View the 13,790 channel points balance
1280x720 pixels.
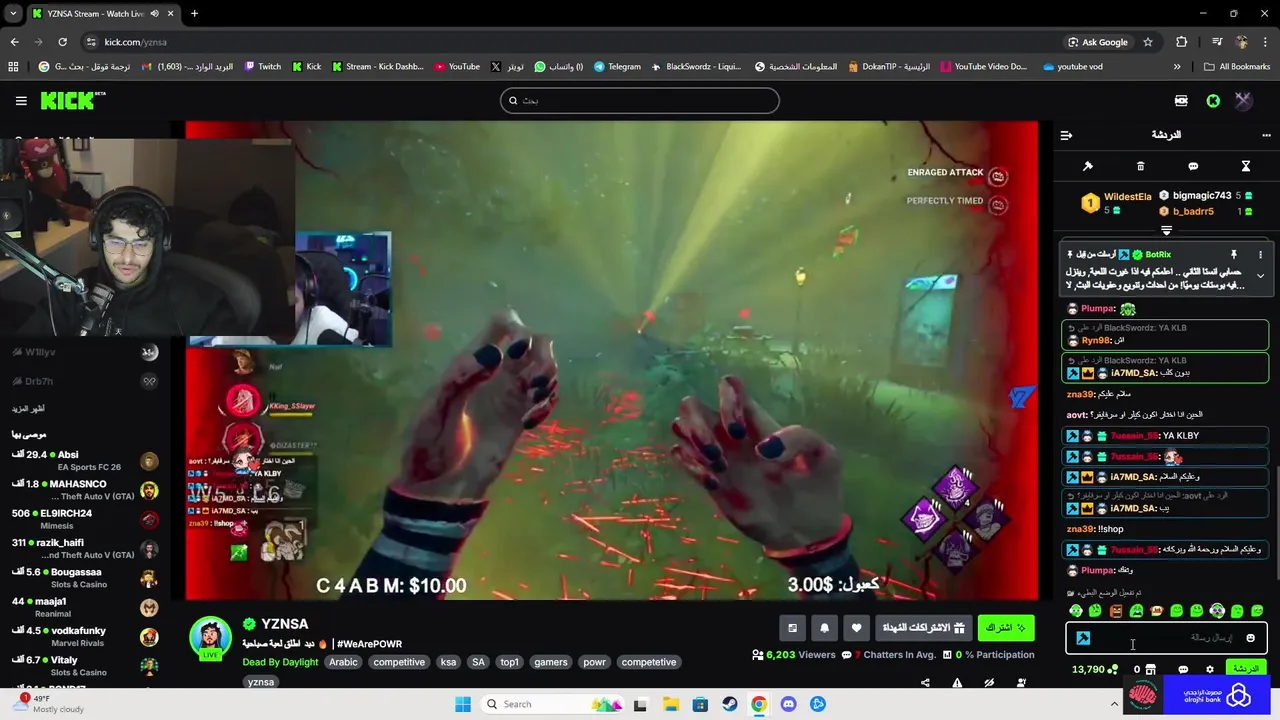[x=1094, y=670]
